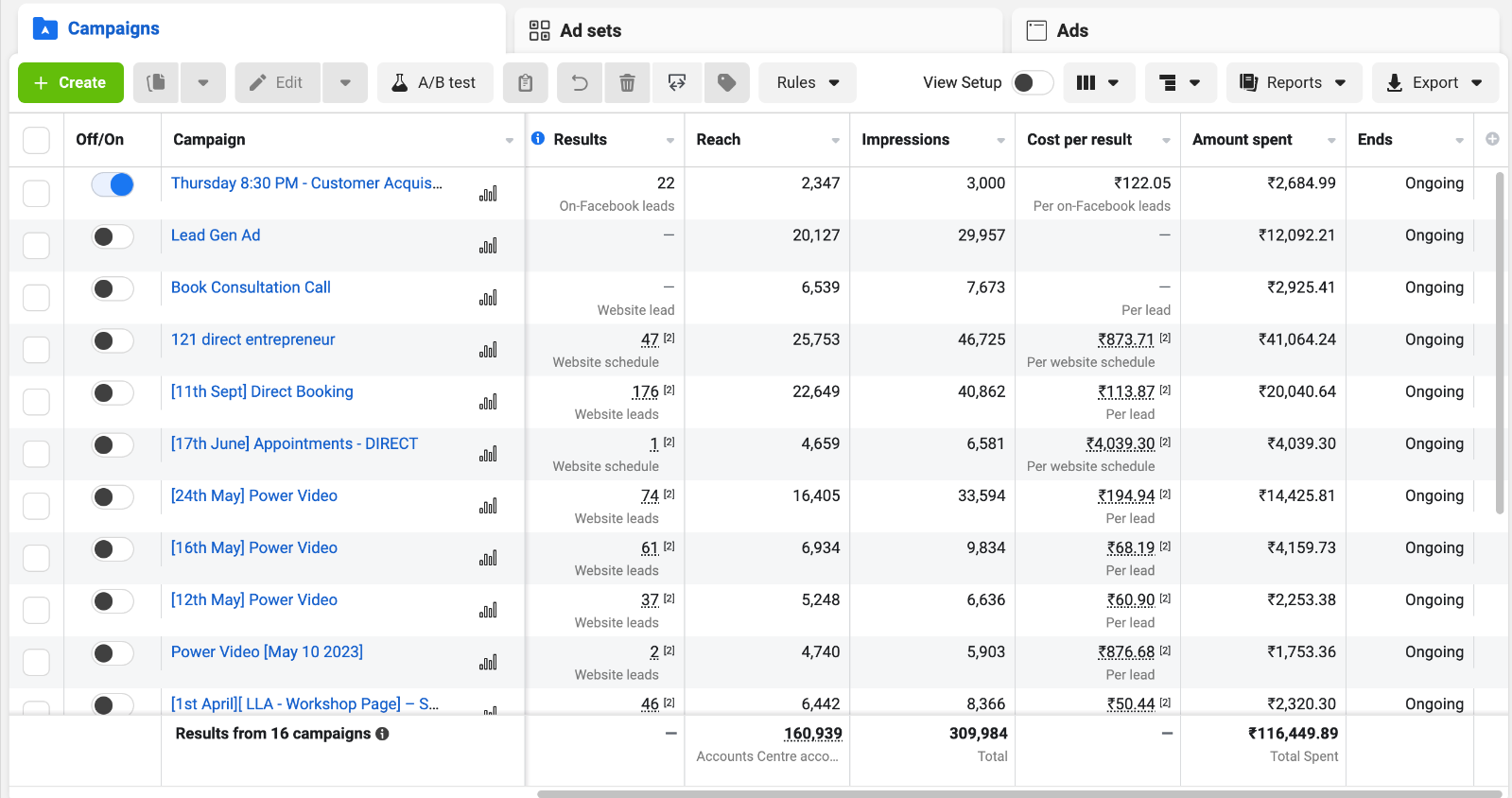Click the add column plus icon

pyautogui.click(x=1492, y=139)
